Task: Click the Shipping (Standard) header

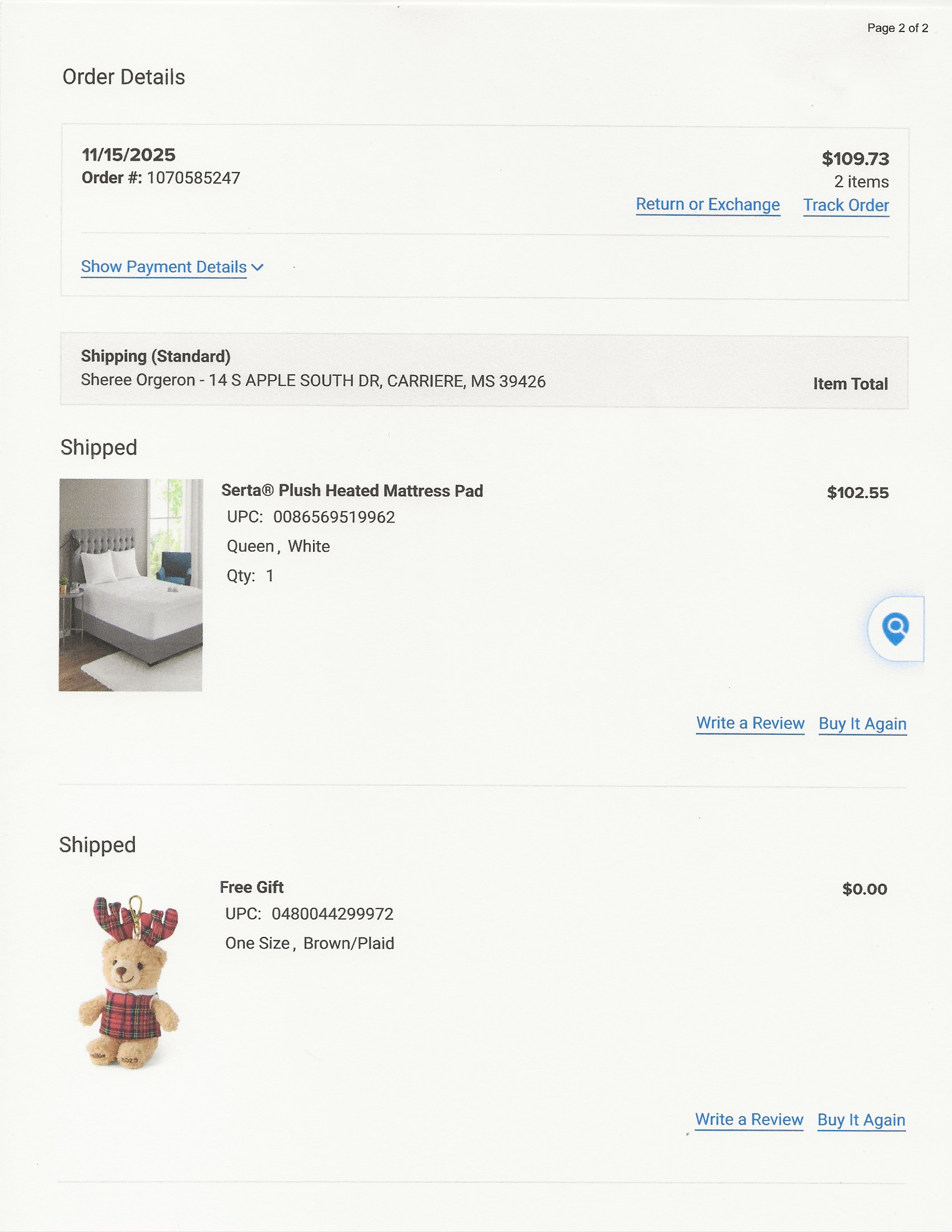Action: coord(156,357)
